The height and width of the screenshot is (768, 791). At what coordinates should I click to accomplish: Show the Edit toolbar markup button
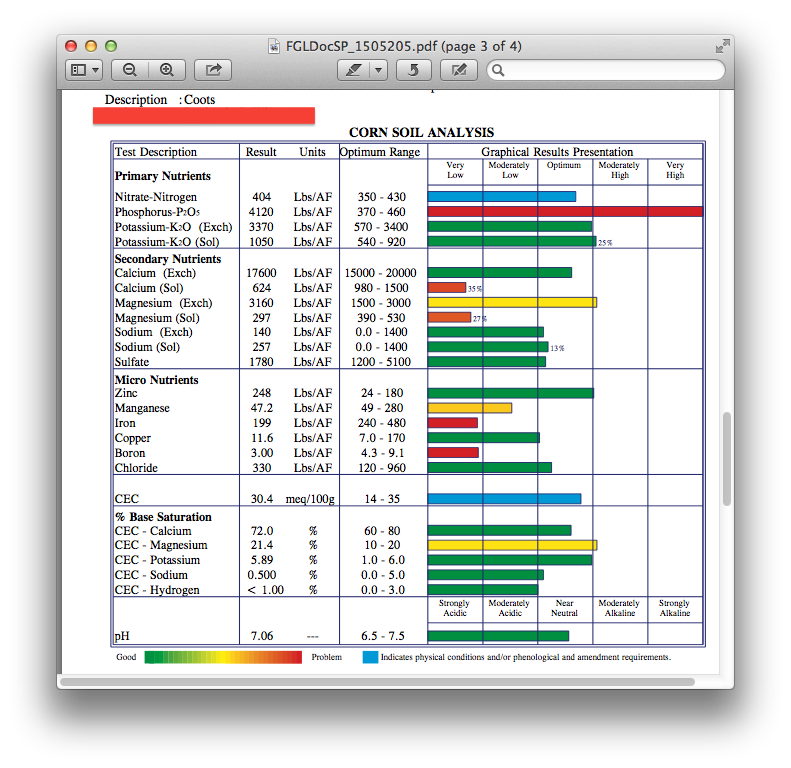coord(459,70)
